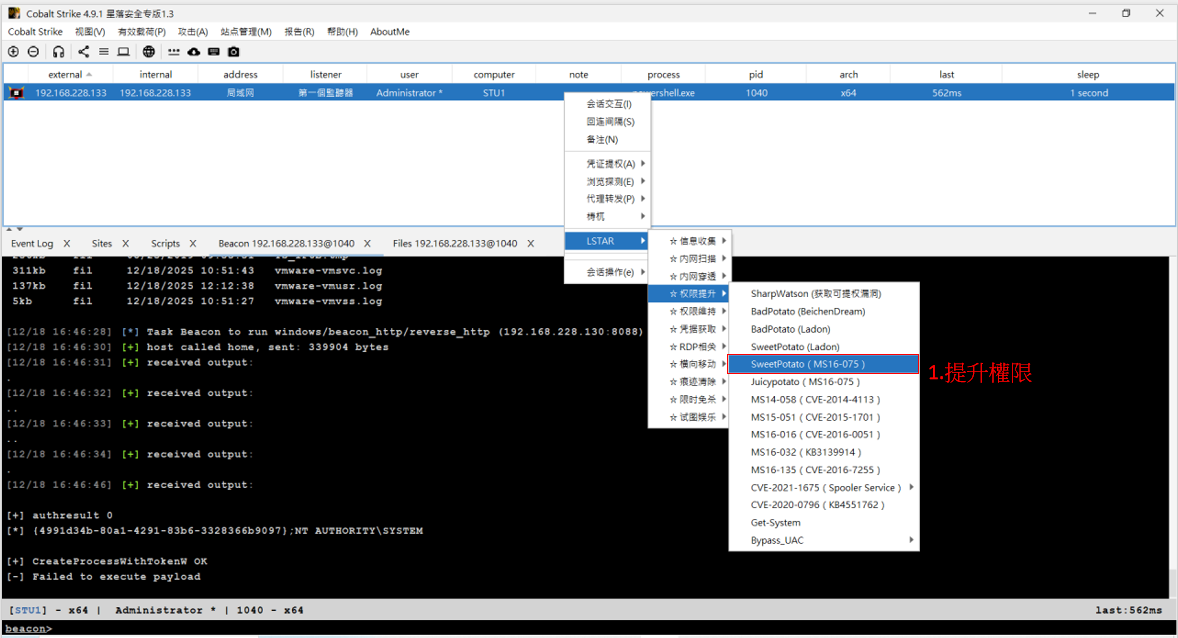Switch to the Files 192.168.228.133@1040 tab
Image resolution: width=1178 pixels, height=638 pixels.
(x=455, y=243)
